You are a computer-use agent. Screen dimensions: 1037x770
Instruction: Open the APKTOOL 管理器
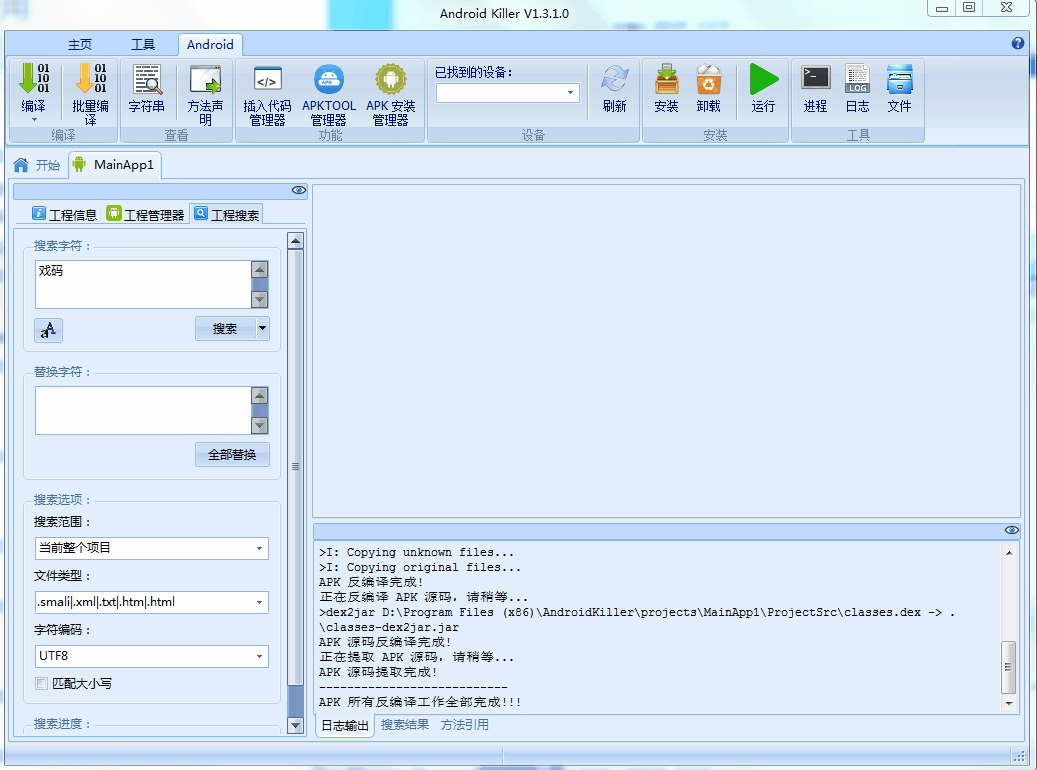click(329, 93)
